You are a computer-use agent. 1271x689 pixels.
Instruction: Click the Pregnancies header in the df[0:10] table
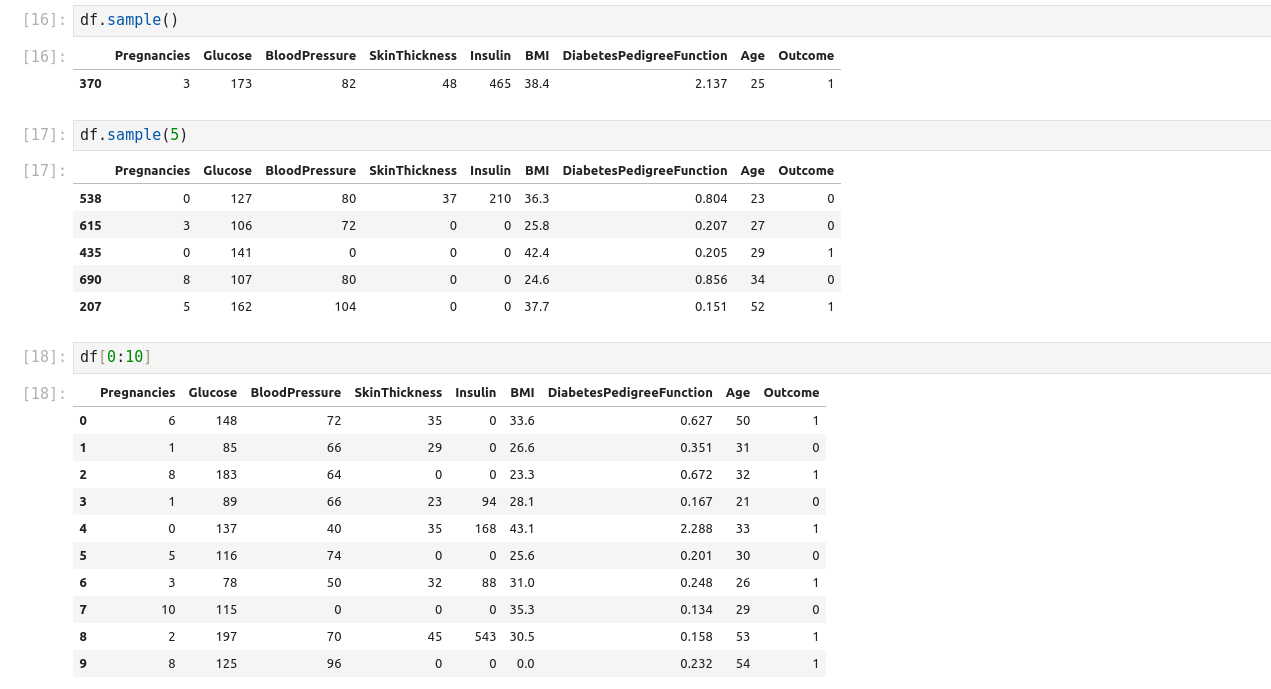pos(138,393)
